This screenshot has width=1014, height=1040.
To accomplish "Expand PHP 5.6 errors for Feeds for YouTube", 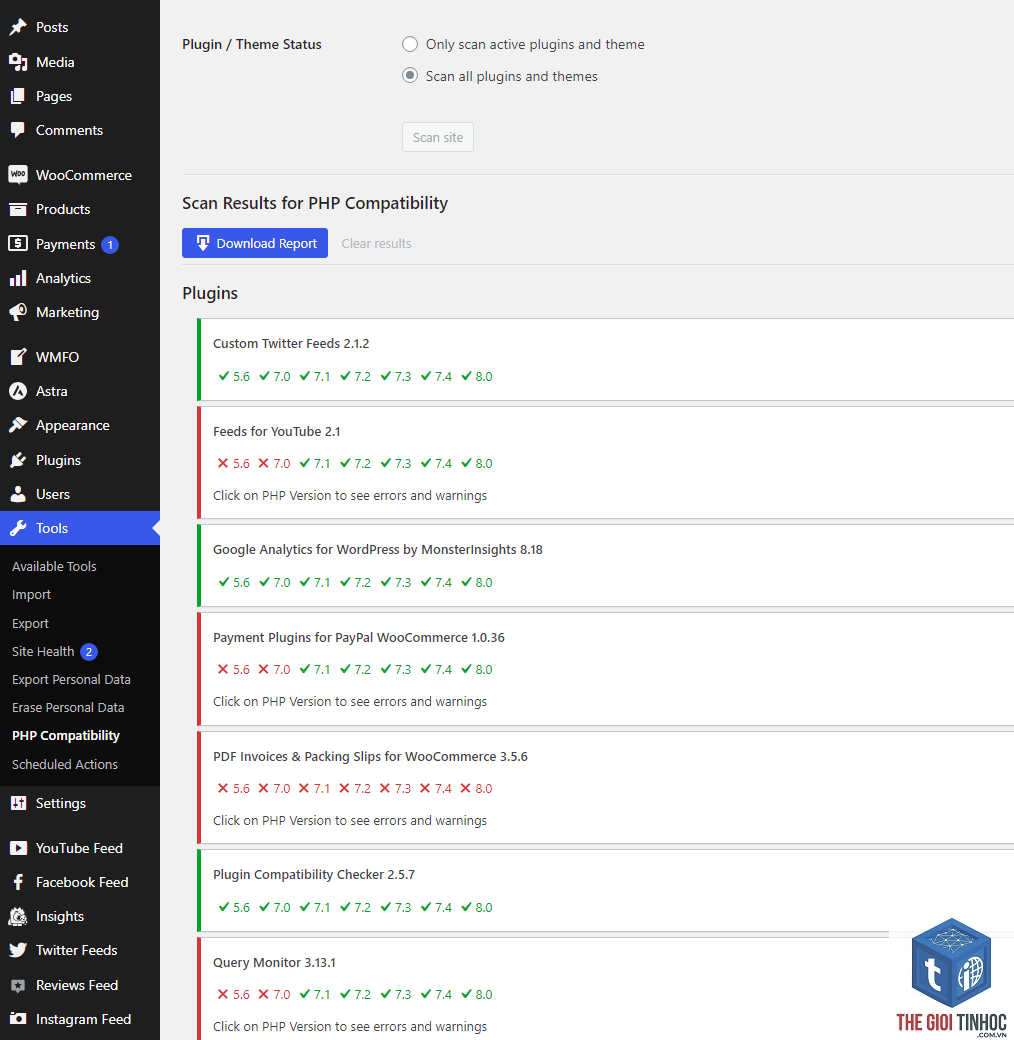I will click(x=234, y=464).
